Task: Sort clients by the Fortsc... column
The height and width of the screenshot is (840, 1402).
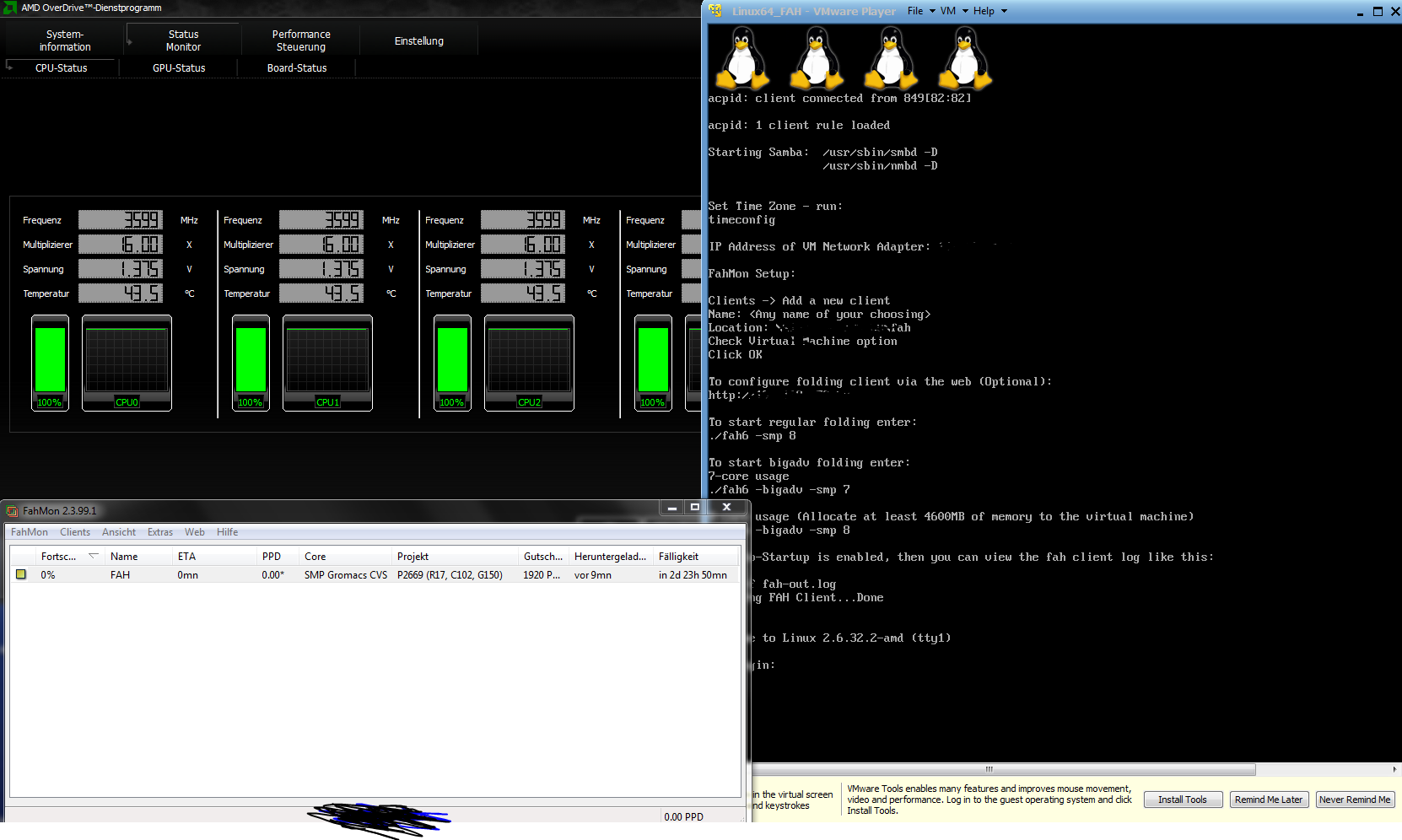Action: pos(70,557)
